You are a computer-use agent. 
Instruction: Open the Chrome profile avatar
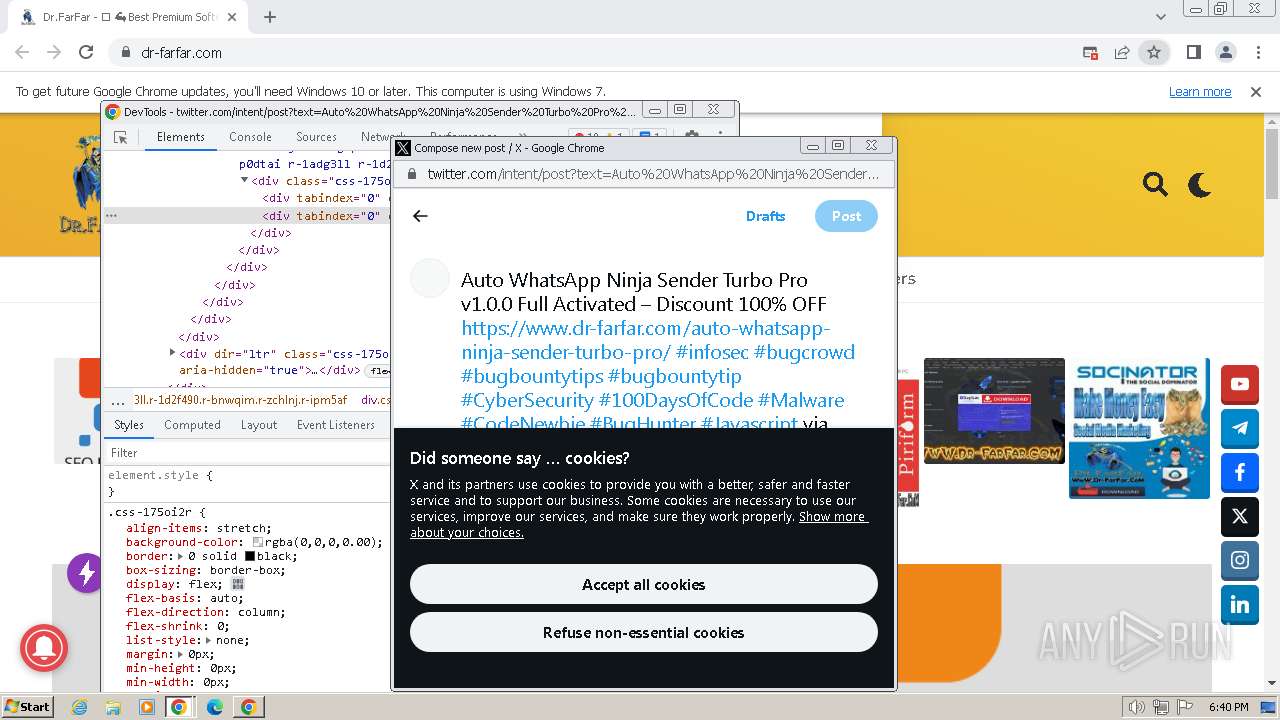tap(1225, 52)
